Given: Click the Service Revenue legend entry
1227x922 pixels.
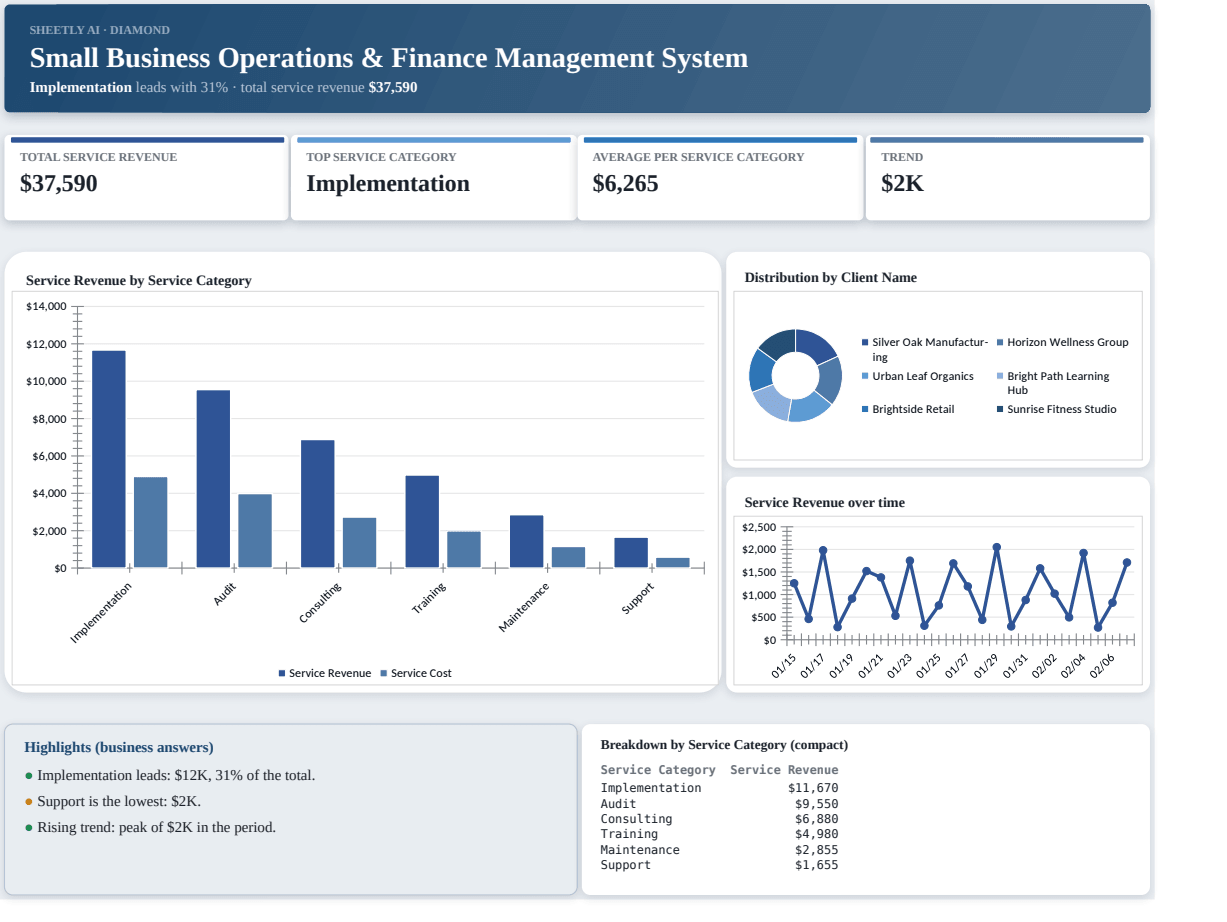Looking at the screenshot, I should click(325, 674).
